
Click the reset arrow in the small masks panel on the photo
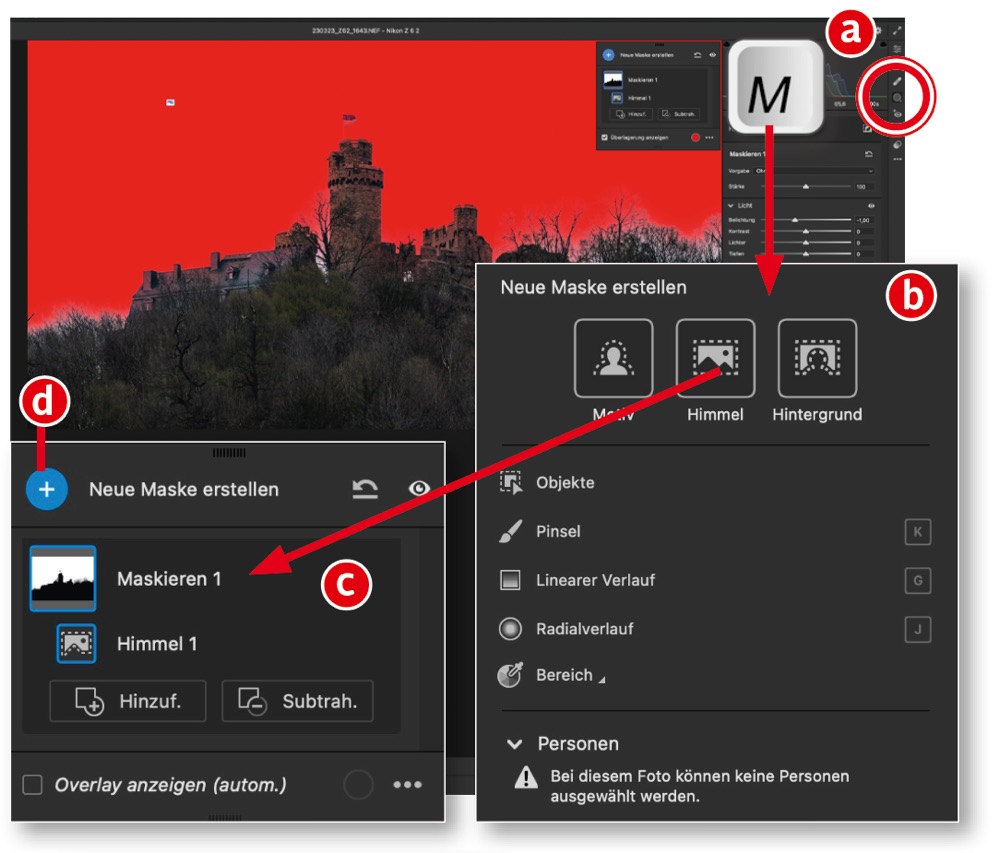pos(697,55)
